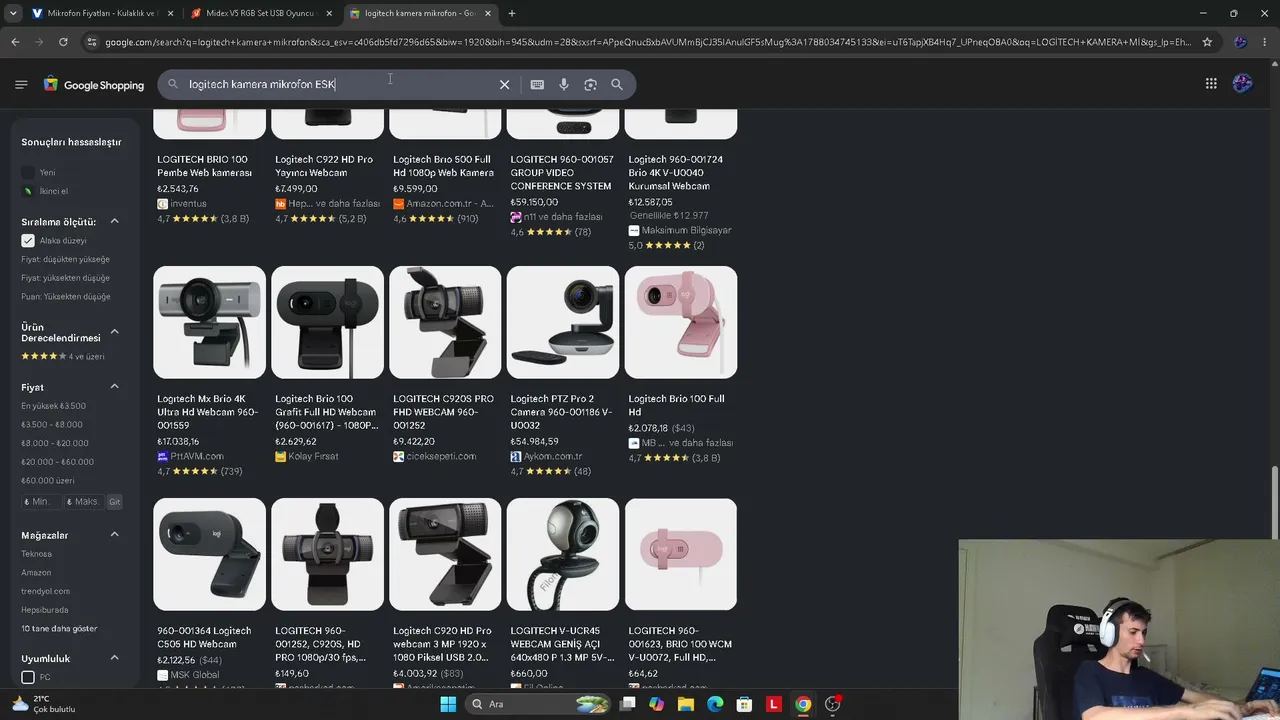The image size is (1280, 720).
Task: Filter by trendyol.com store
Action: (x=46, y=591)
